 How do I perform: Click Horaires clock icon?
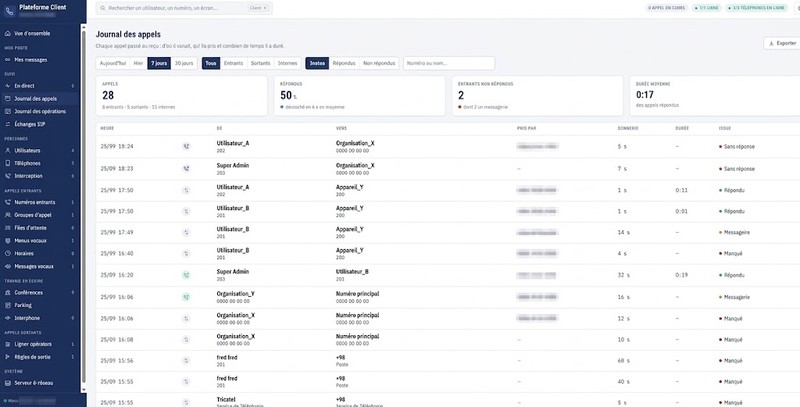point(8,253)
